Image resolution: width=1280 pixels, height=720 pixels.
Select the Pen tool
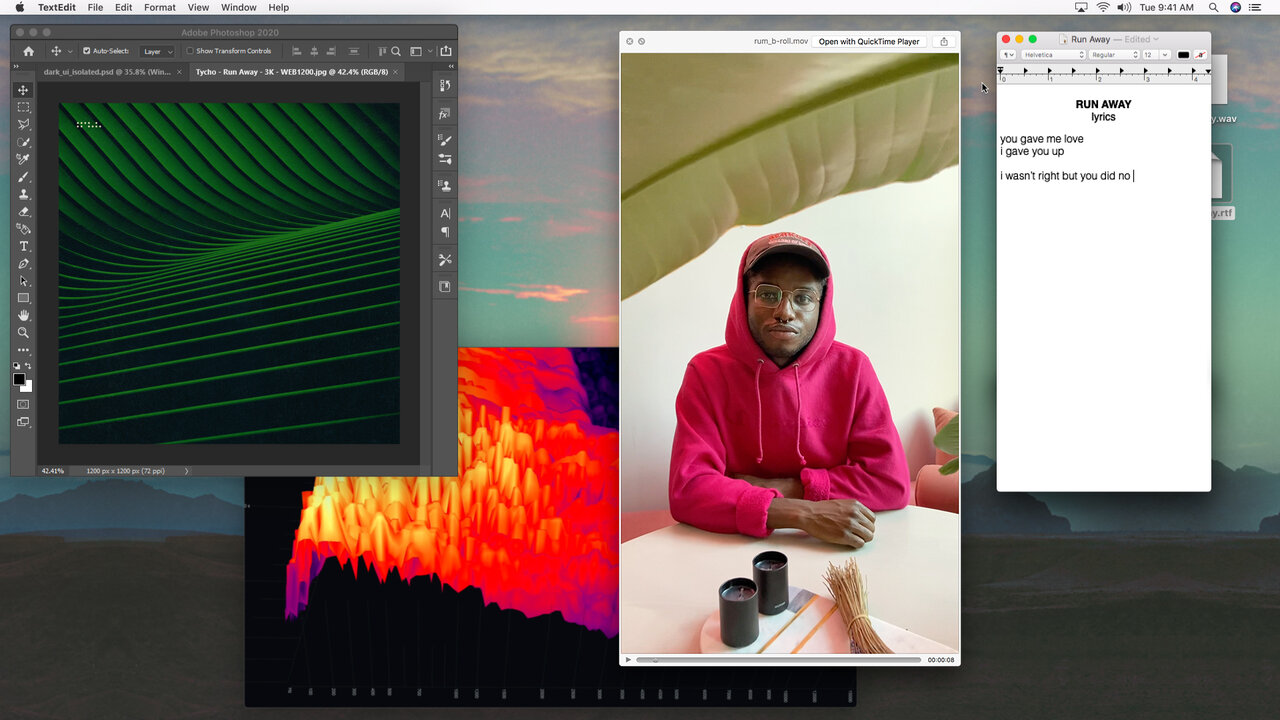[23, 264]
